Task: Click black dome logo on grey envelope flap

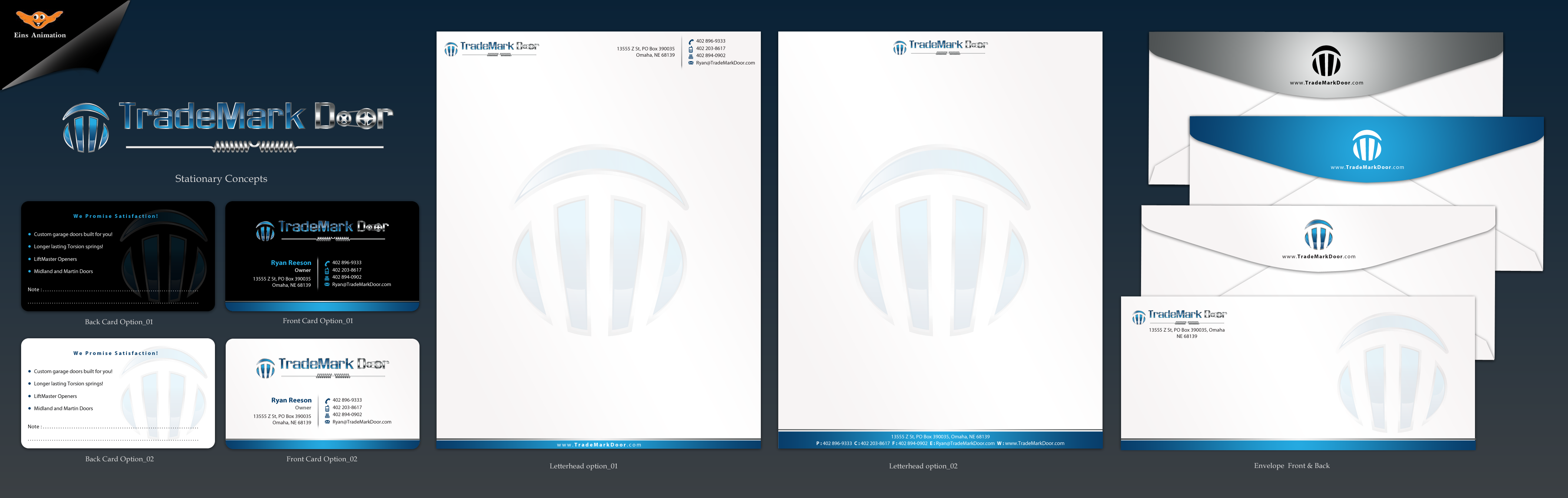Action: coord(1326,62)
